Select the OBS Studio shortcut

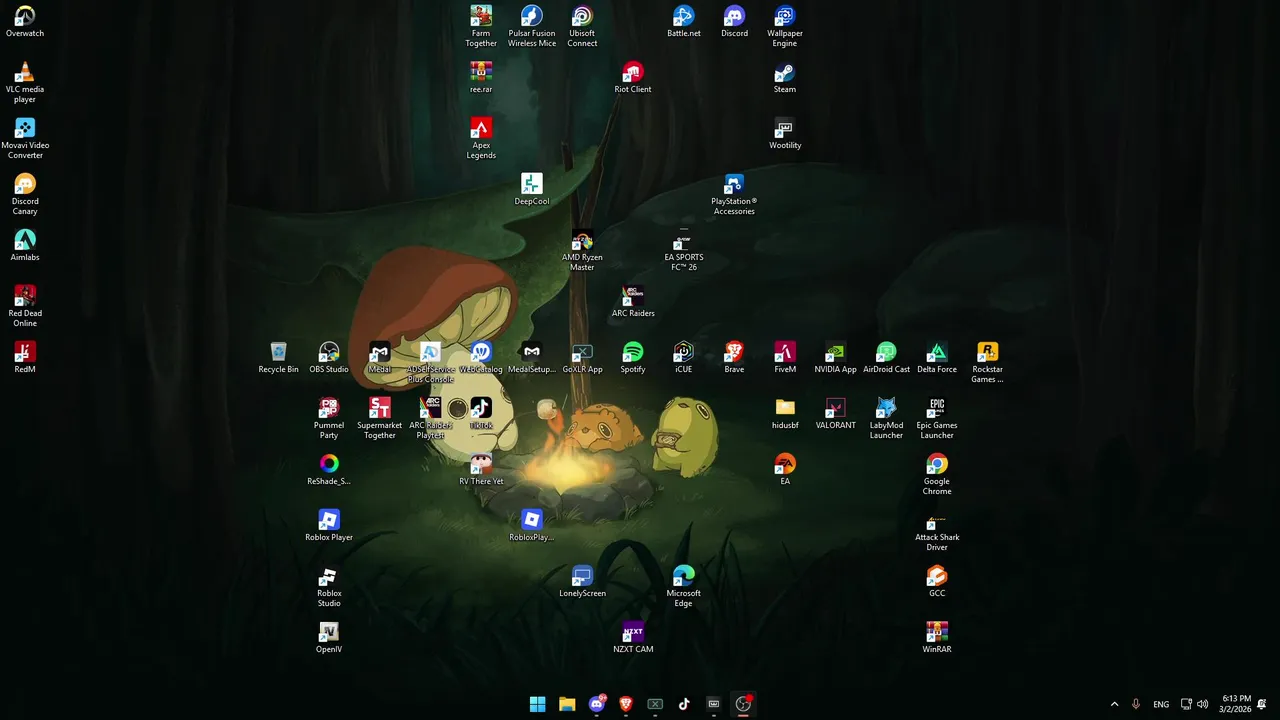329,357
